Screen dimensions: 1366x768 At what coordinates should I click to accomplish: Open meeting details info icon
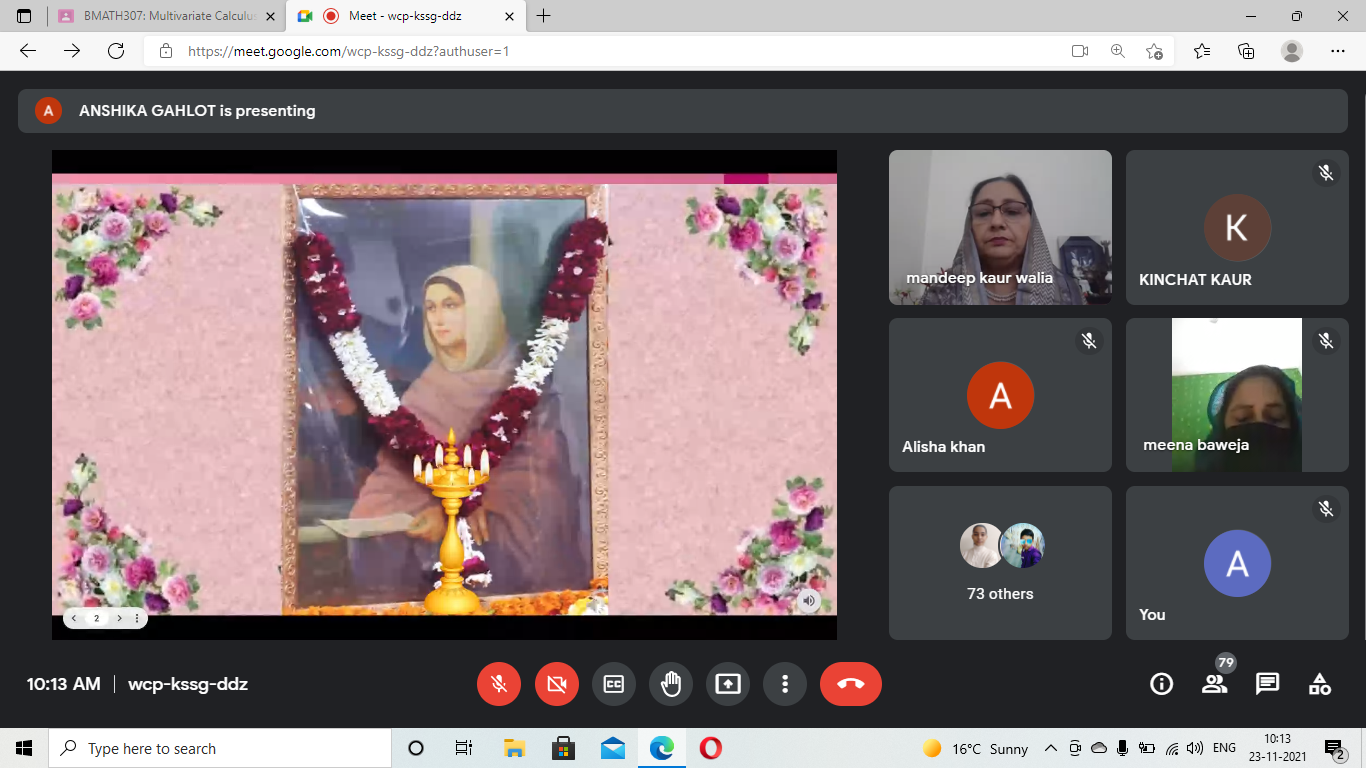1161,684
